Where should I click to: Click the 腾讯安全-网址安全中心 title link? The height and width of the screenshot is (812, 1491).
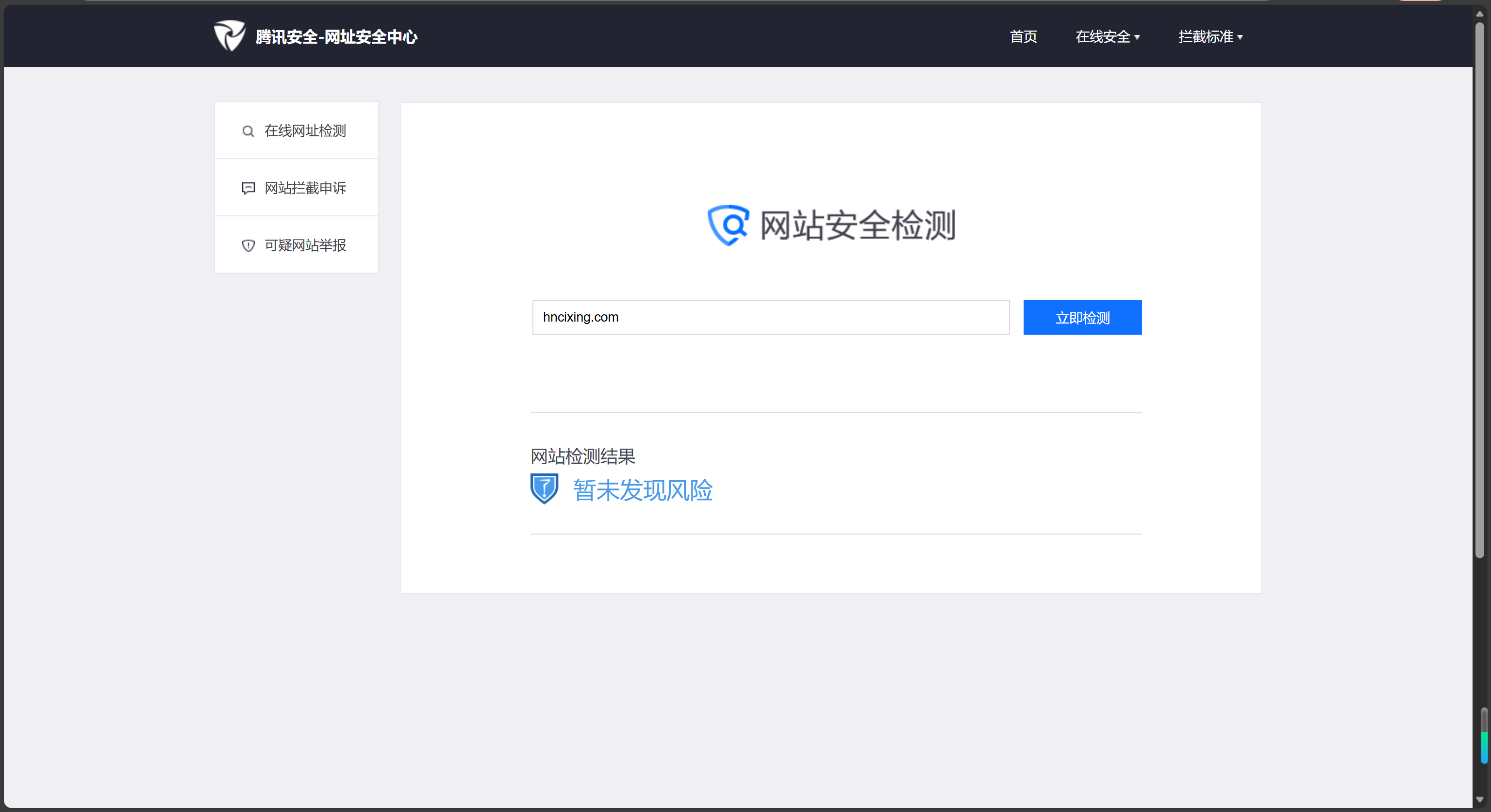point(336,37)
